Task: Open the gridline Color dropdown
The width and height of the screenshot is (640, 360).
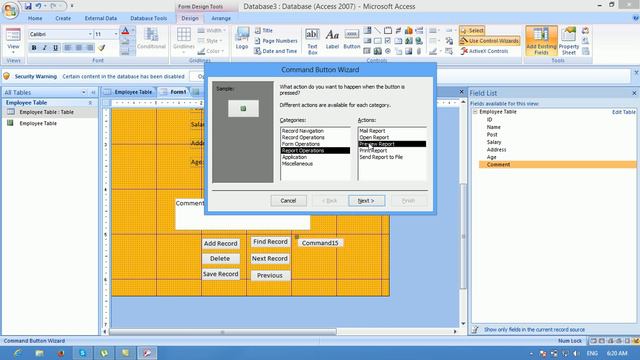Action: (x=211, y=51)
